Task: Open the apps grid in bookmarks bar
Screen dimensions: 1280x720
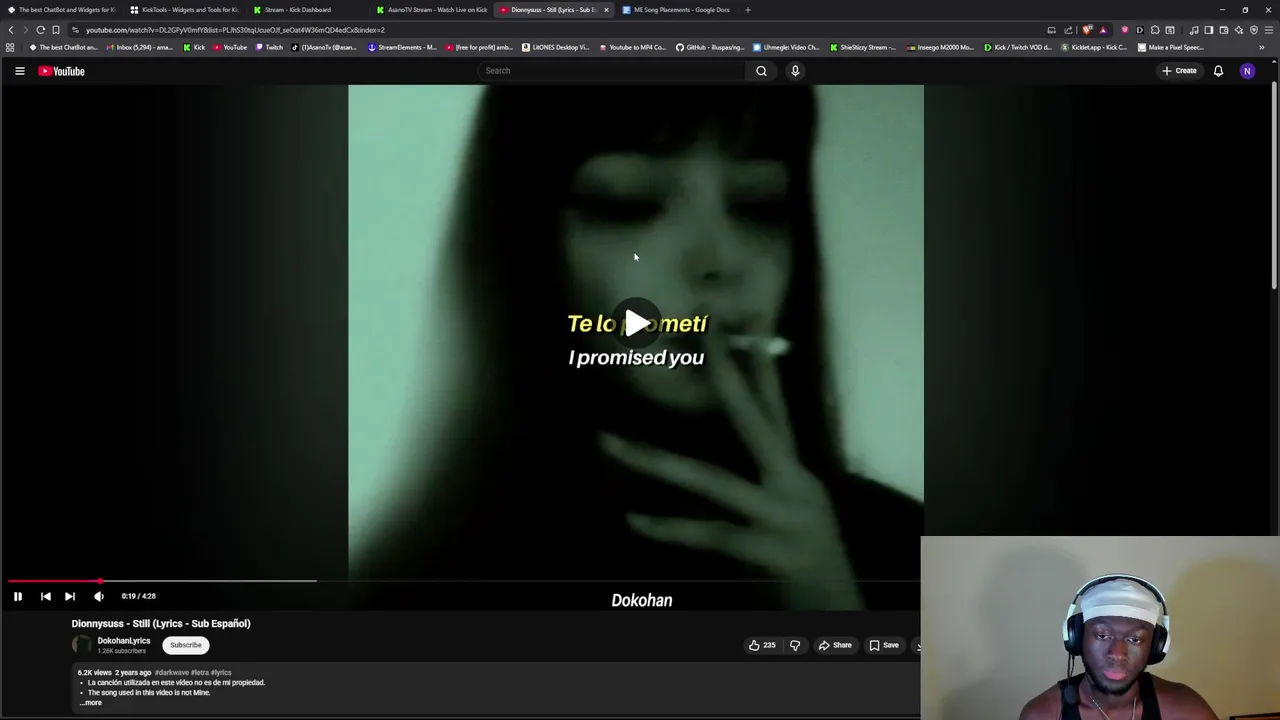Action: click(10, 47)
